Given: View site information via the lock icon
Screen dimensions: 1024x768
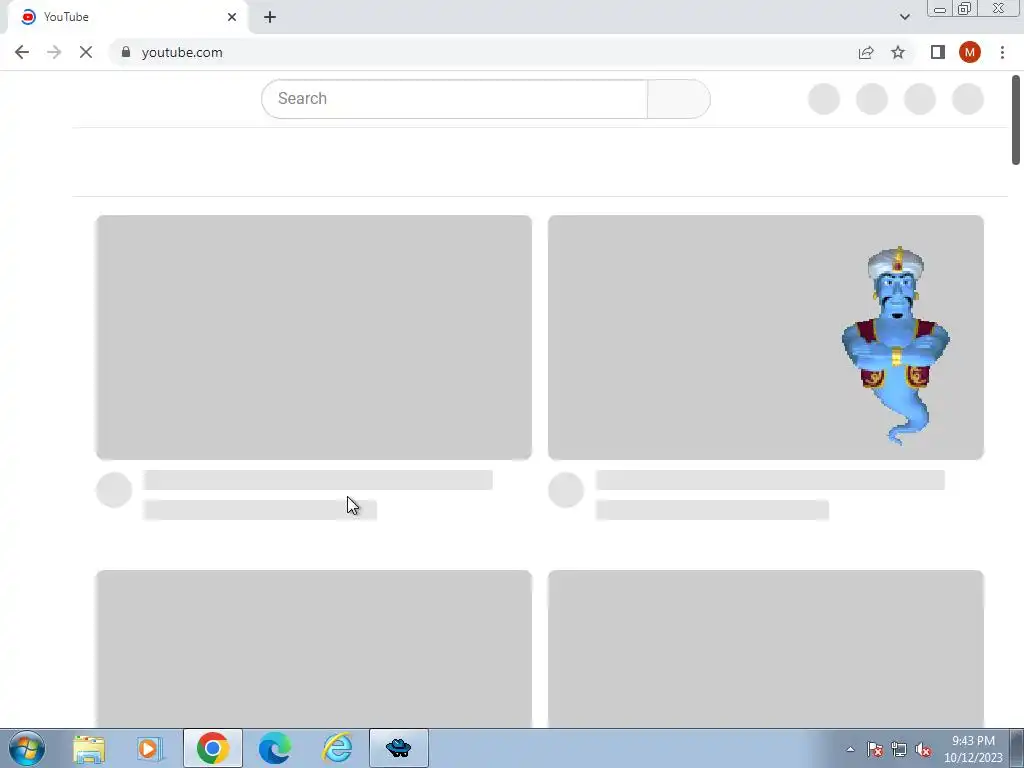Looking at the screenshot, I should [126, 52].
